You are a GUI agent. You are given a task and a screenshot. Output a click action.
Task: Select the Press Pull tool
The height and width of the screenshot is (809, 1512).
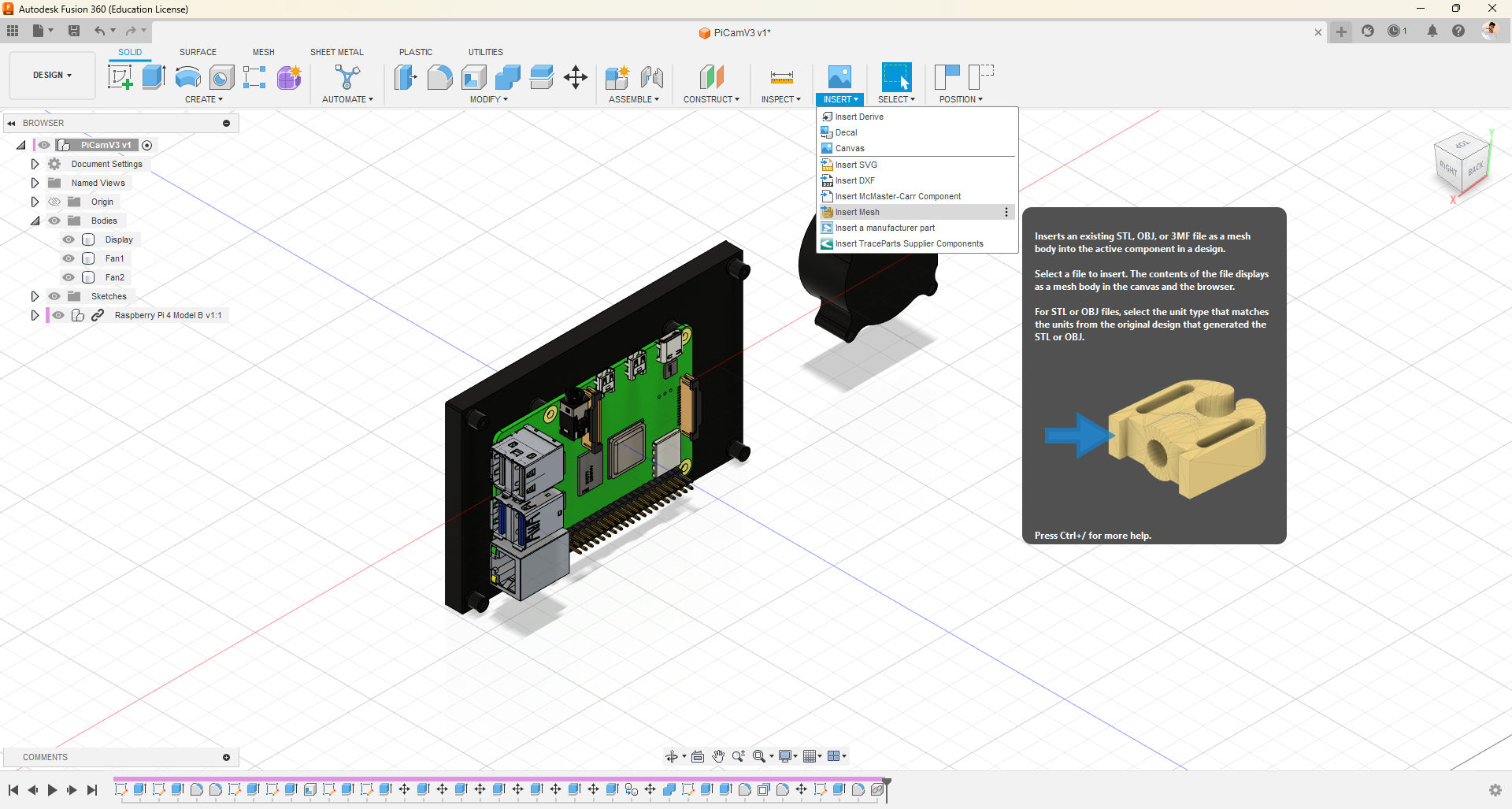click(406, 77)
